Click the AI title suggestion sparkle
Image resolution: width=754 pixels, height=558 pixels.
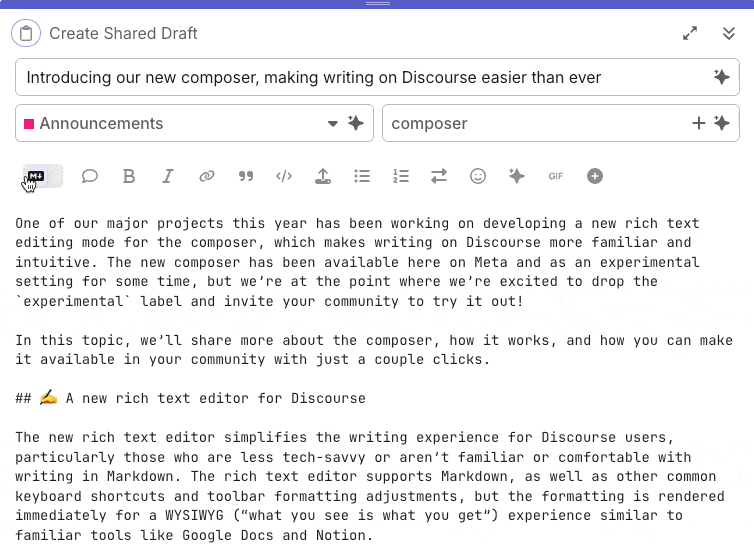point(721,77)
